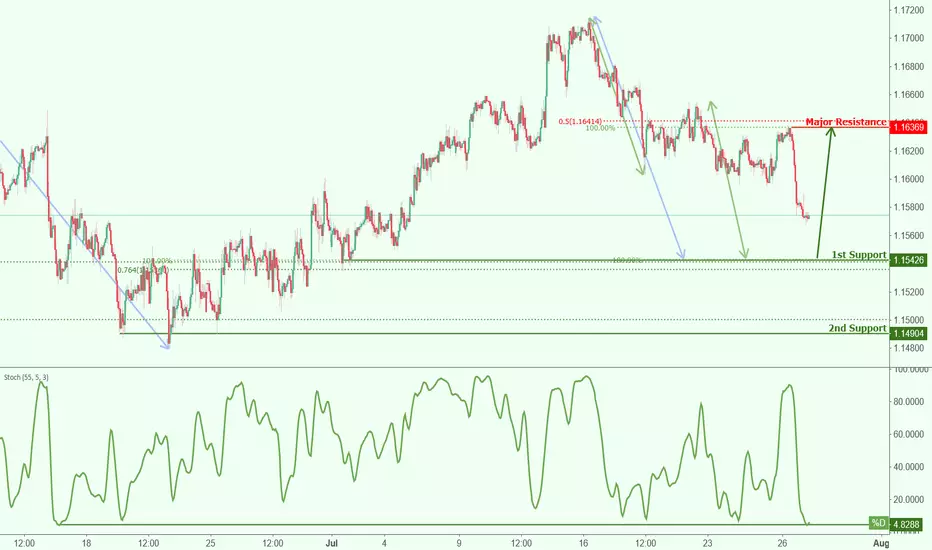Viewport: 932px width, 550px height.
Task: Click the 40.0000 stochastic axis label
Action: [909, 467]
